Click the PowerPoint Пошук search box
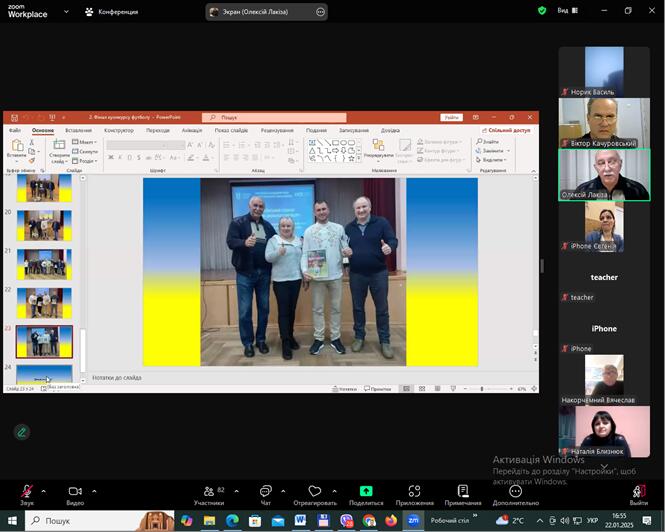The height and width of the screenshot is (532, 665). [274, 118]
